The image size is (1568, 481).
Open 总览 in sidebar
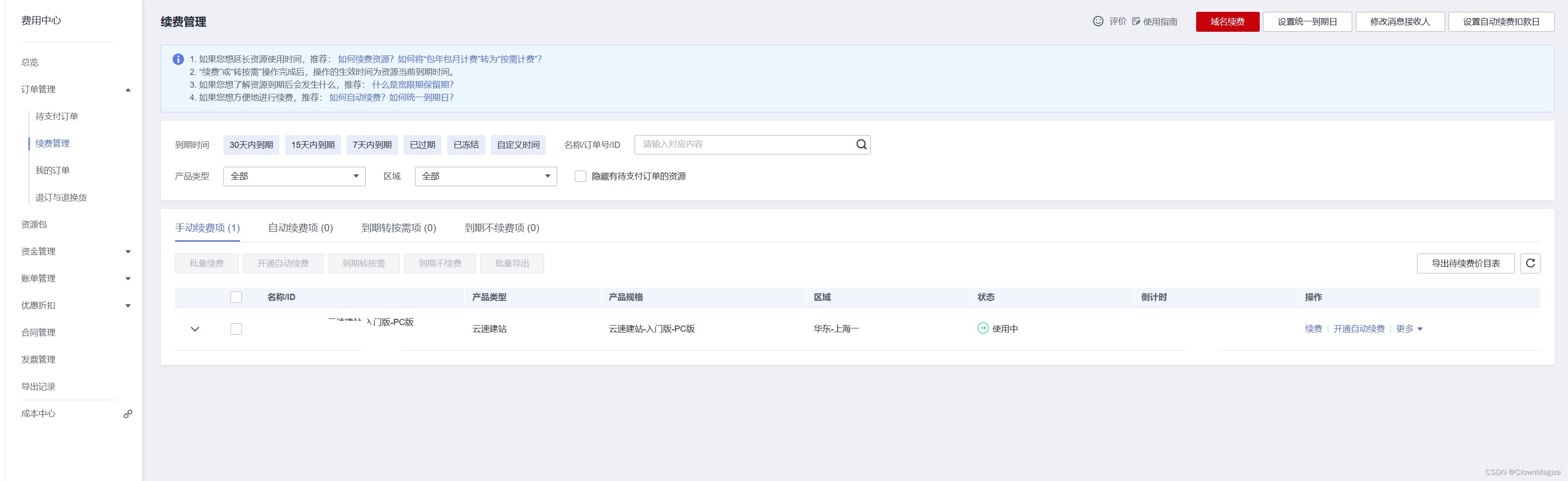point(30,62)
